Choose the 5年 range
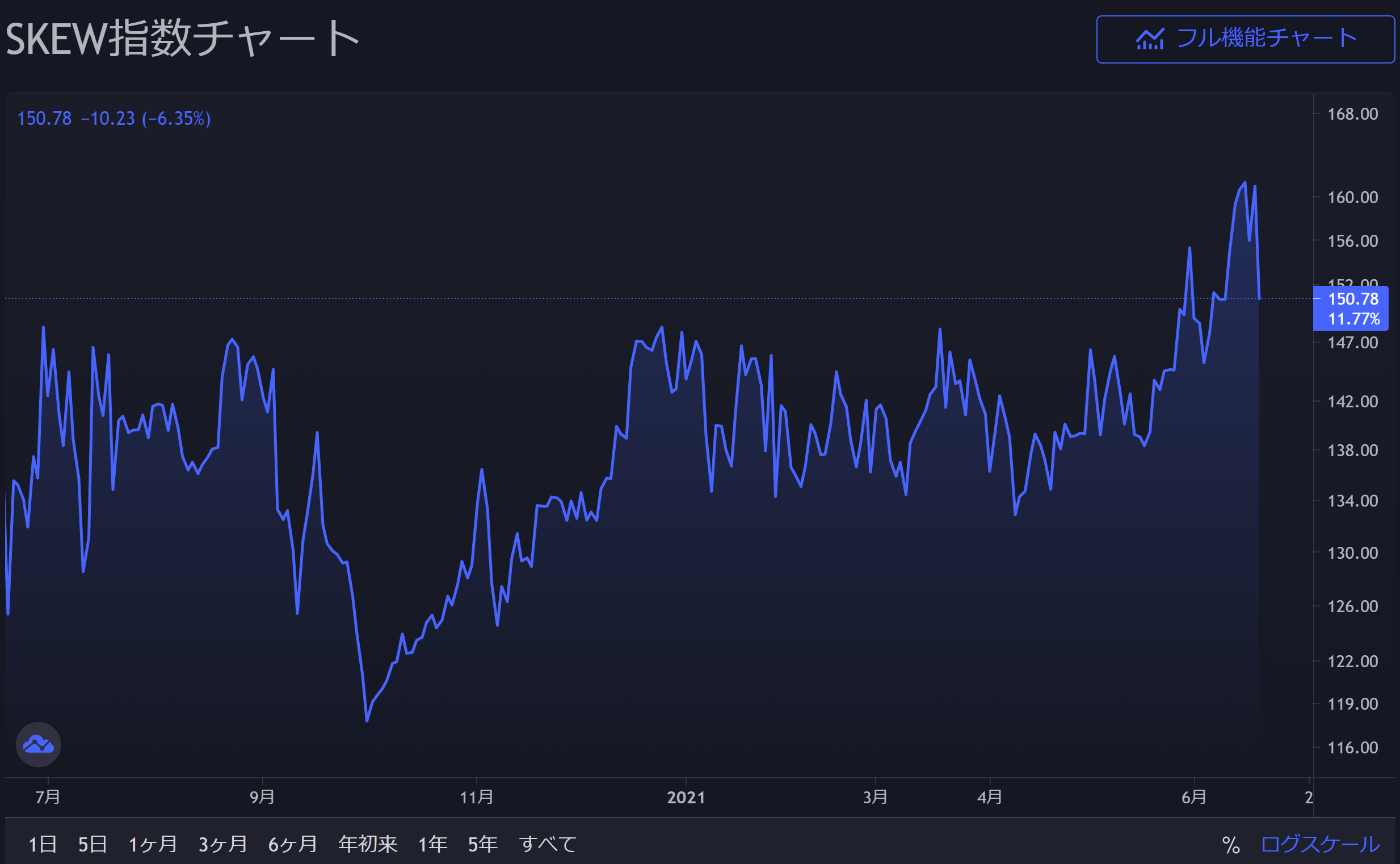The height and width of the screenshot is (864, 1400). tap(482, 844)
